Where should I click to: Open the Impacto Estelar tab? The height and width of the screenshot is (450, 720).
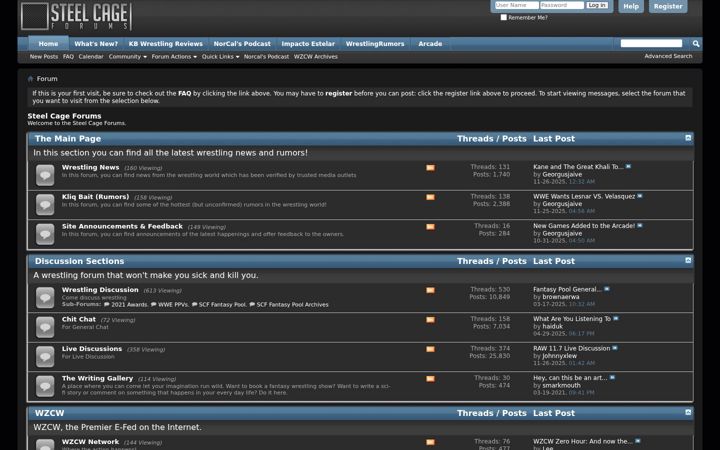click(x=308, y=44)
